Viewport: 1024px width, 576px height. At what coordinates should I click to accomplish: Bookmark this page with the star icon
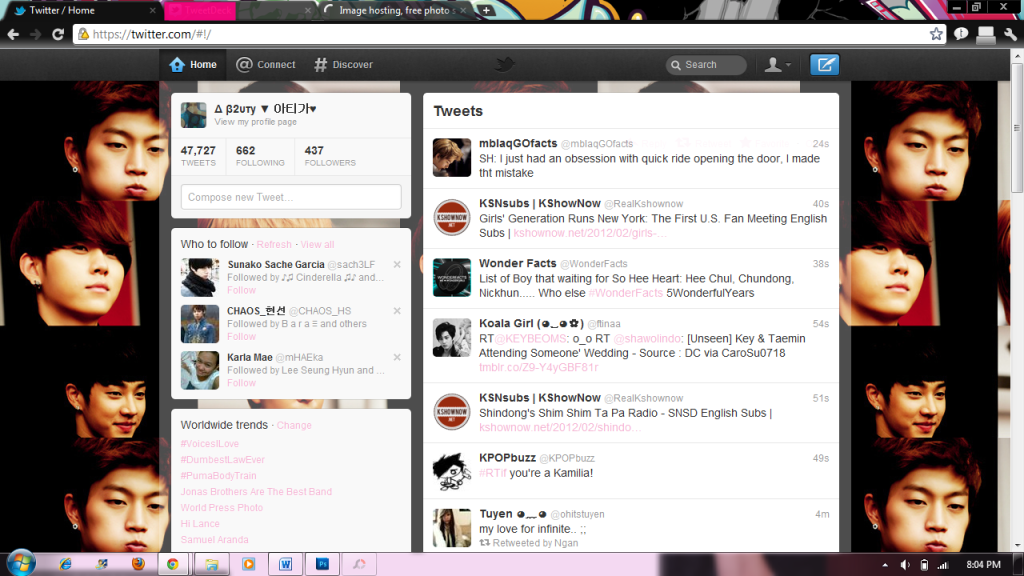point(936,34)
